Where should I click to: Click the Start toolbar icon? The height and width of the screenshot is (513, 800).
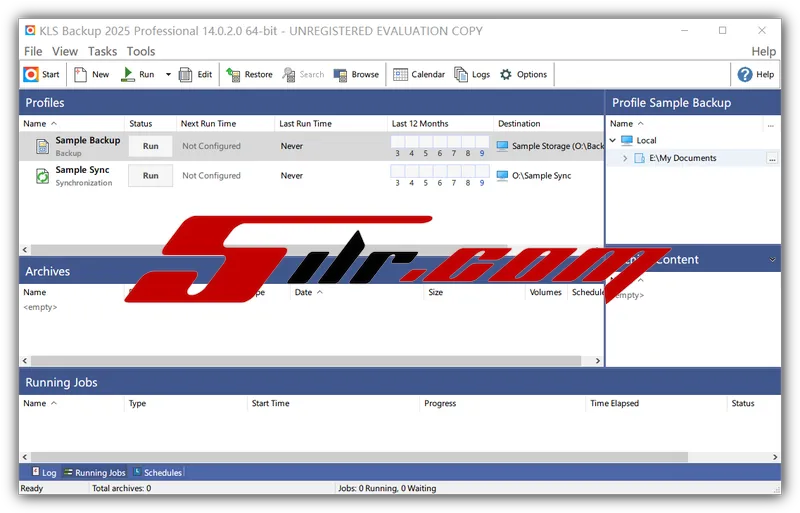(x=31, y=75)
